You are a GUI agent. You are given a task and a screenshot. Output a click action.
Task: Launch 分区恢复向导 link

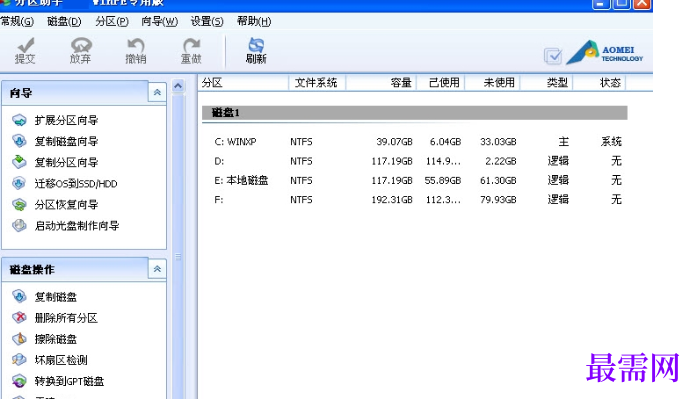click(x=66, y=204)
